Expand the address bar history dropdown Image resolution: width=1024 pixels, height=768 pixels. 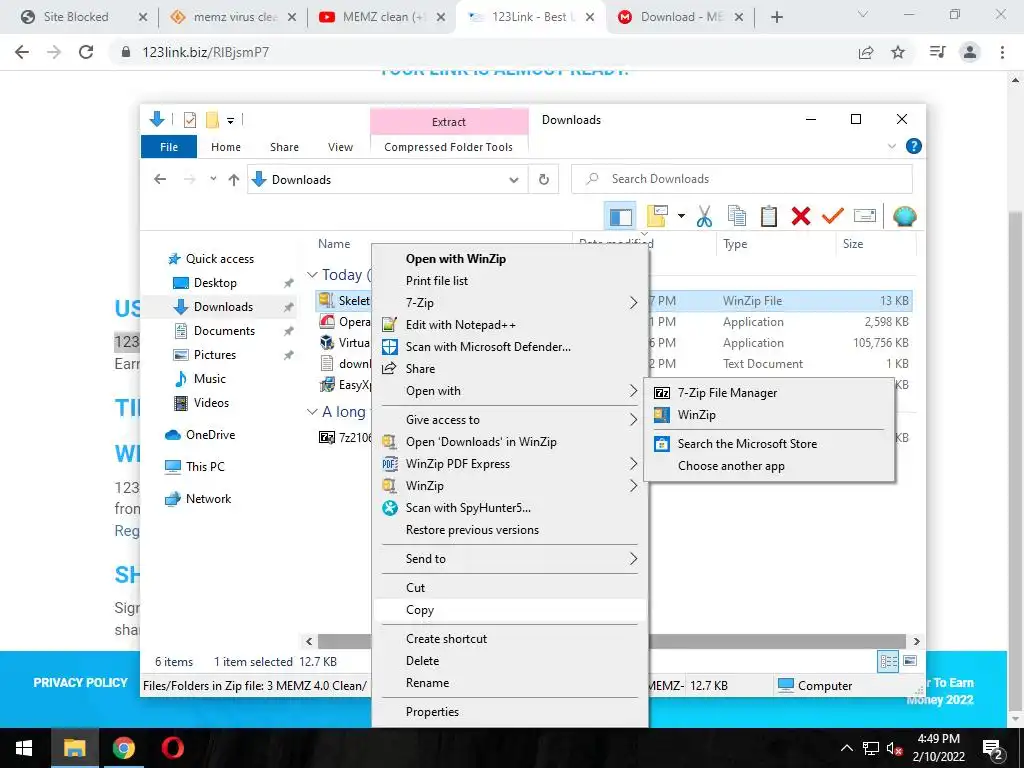pyautogui.click(x=514, y=180)
